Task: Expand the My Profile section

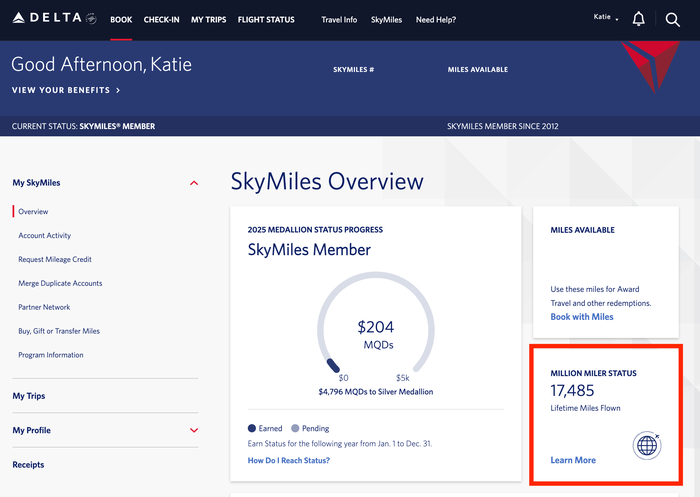Action: click(194, 430)
